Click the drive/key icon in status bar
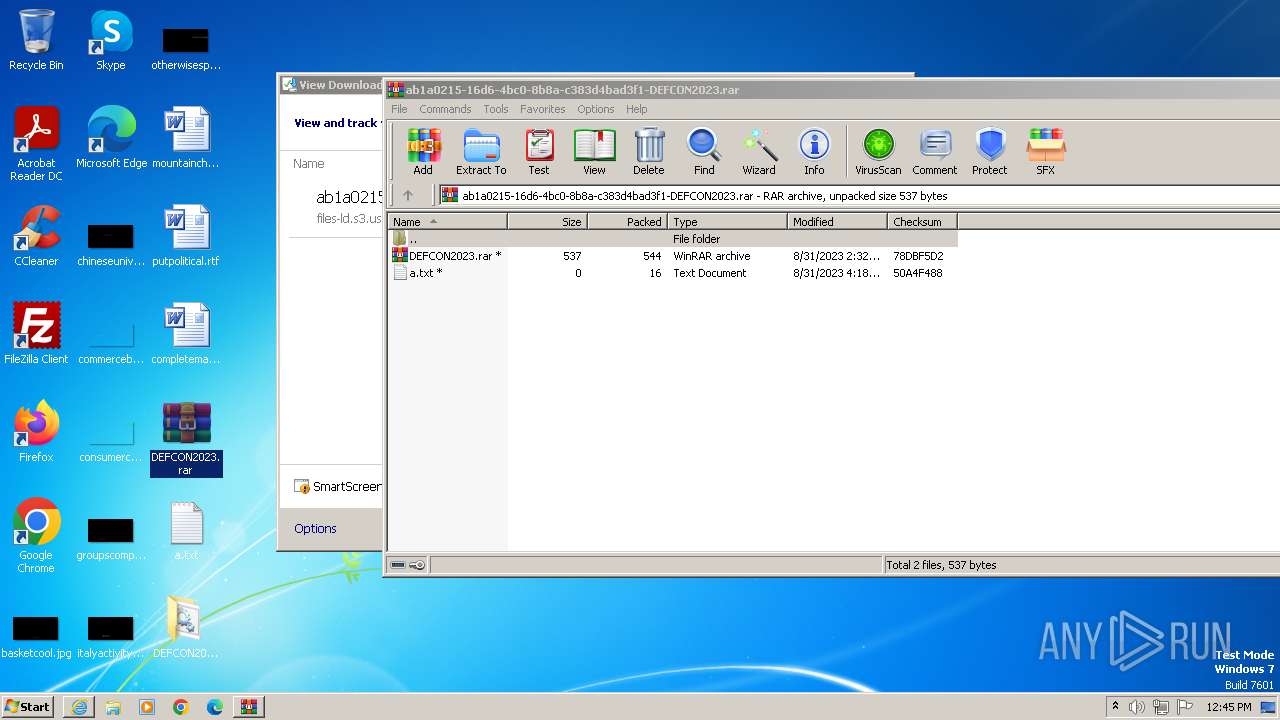The image size is (1280, 720). (407, 565)
